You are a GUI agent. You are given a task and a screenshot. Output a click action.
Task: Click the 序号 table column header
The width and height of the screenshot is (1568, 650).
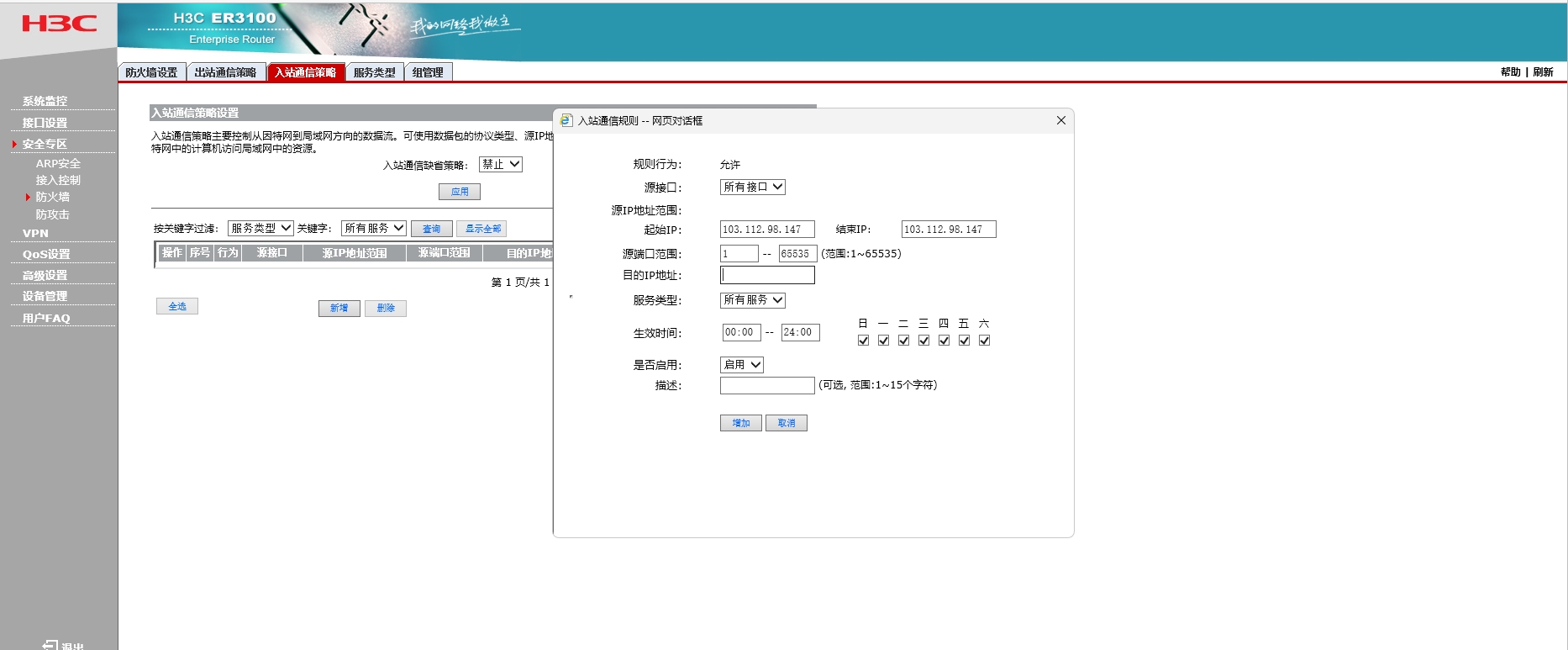coord(200,253)
